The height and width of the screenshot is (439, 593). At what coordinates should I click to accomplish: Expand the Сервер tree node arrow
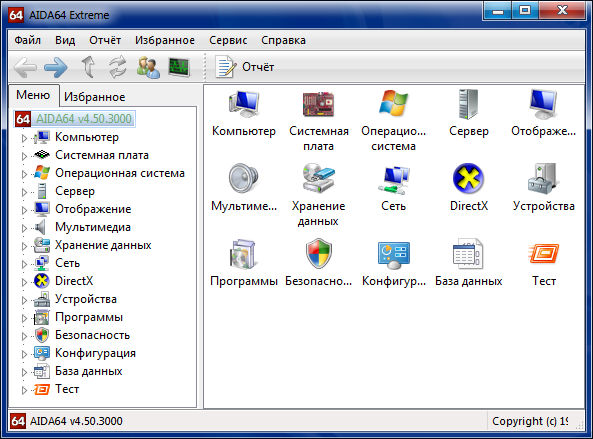coord(24,192)
